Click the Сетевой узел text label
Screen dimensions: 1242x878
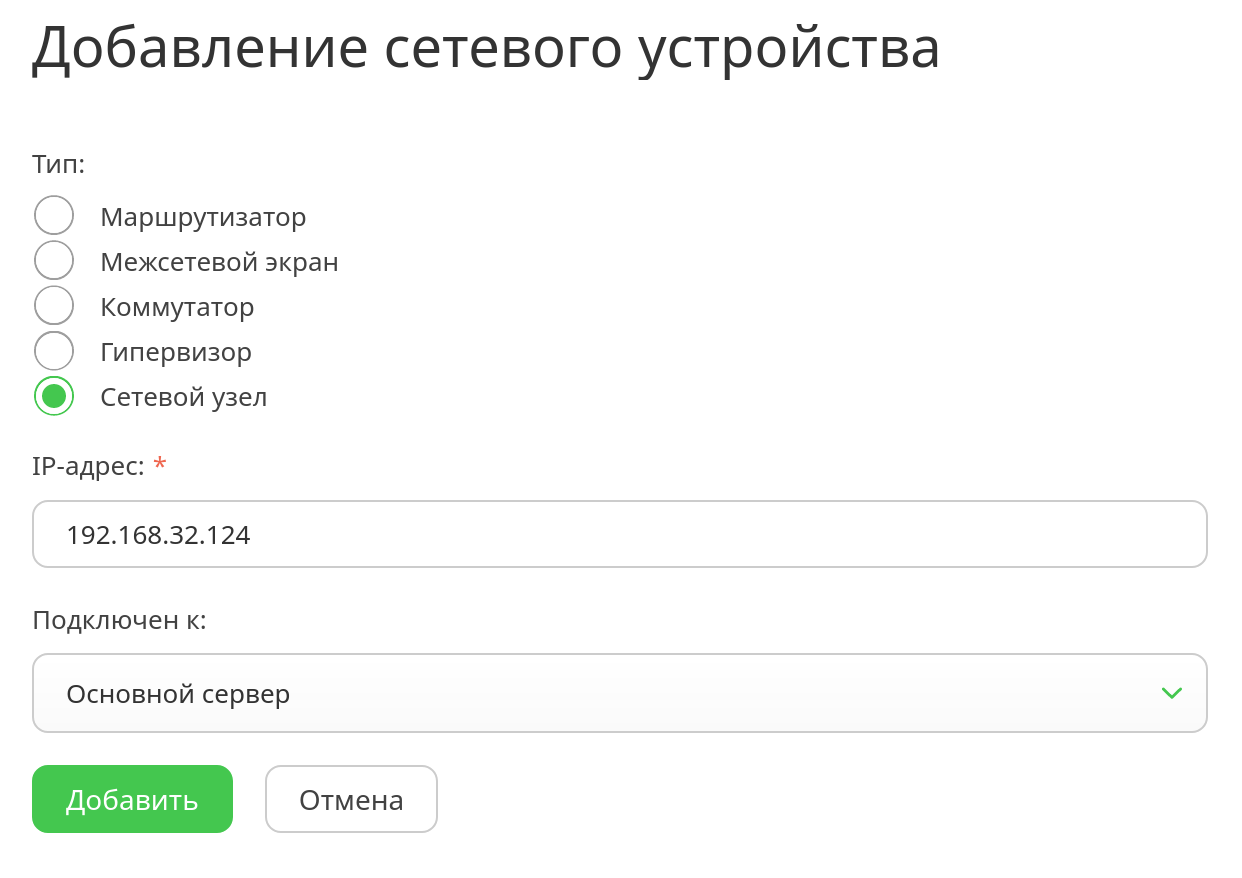point(183,397)
